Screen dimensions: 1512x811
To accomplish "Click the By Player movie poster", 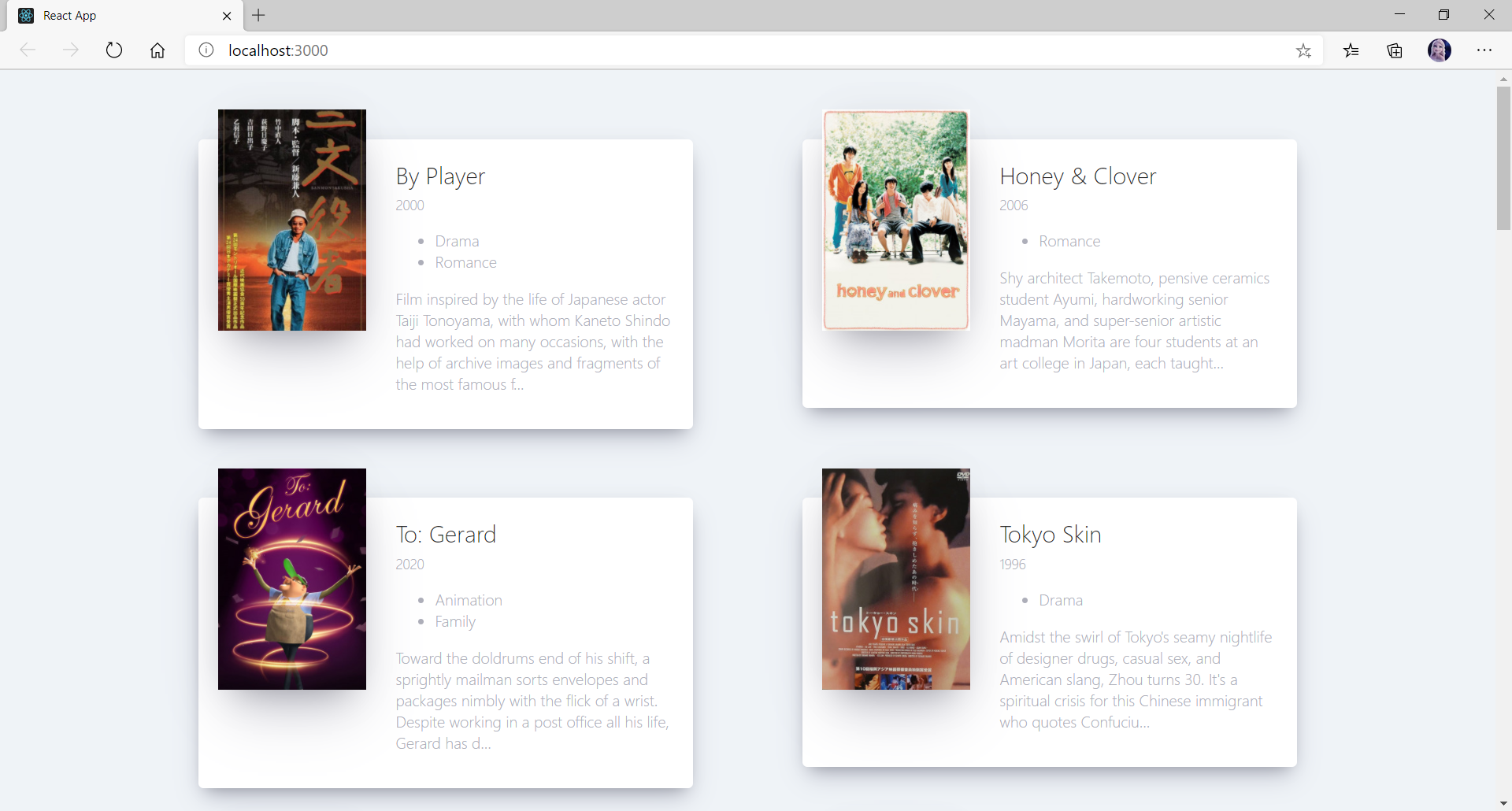I will (x=291, y=220).
